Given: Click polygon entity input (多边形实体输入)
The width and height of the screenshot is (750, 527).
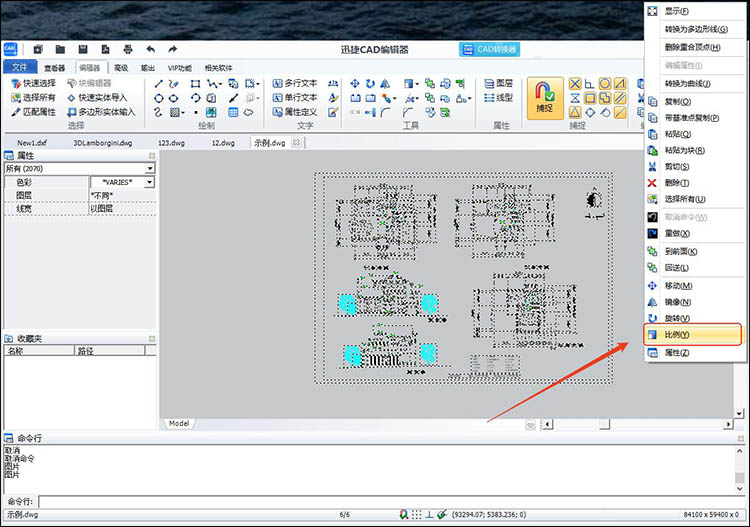Looking at the screenshot, I should click(101, 112).
